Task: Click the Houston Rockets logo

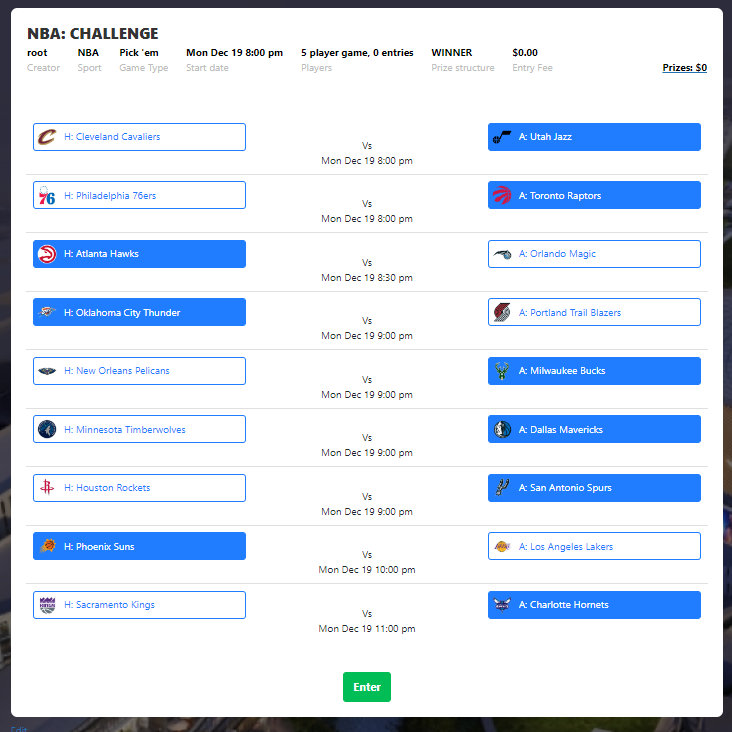Action: point(47,488)
